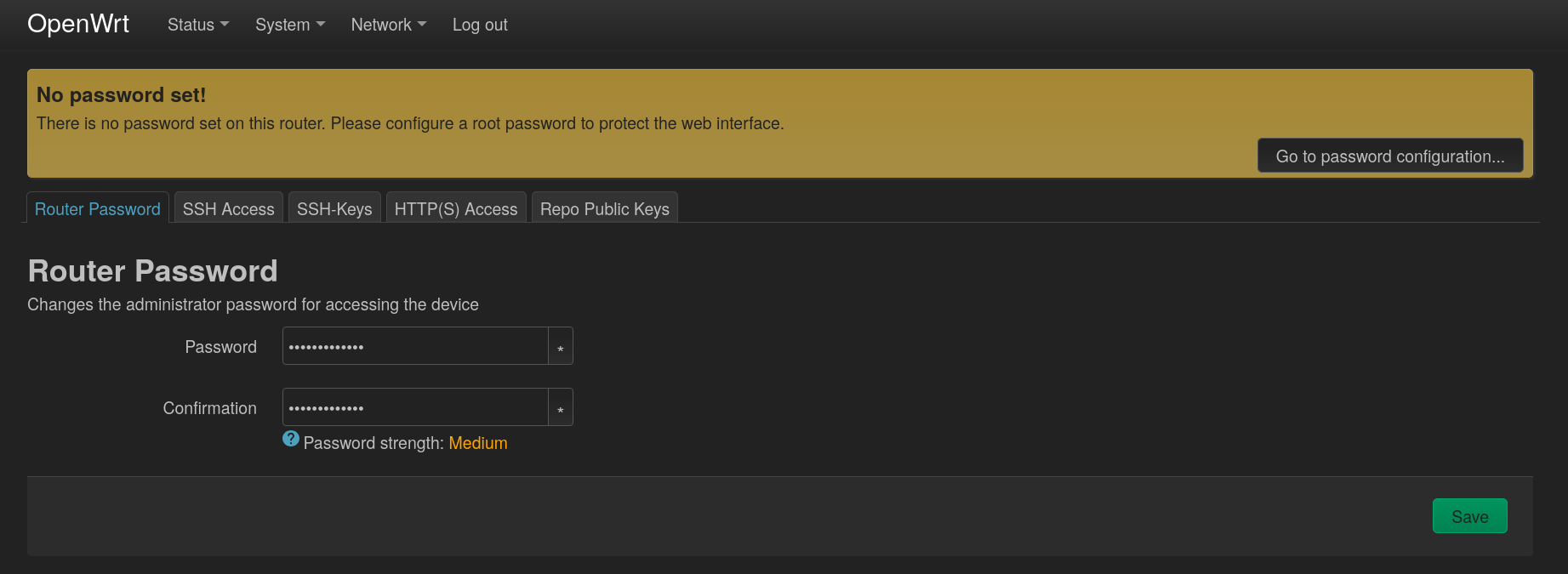1568x574 pixels.
Task: Click the blue question mark help icon
Action: point(291,439)
